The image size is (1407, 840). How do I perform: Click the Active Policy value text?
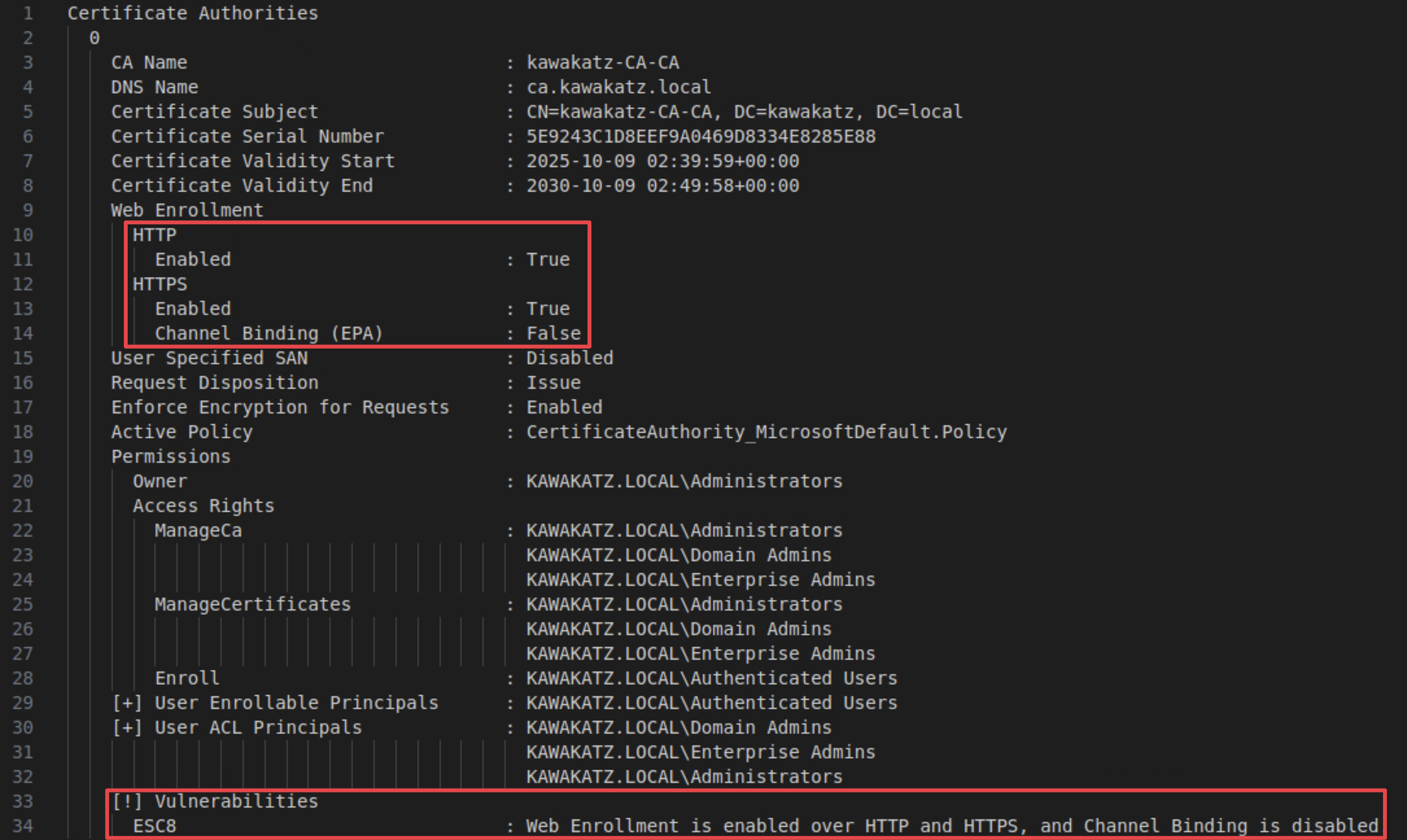tap(766, 432)
